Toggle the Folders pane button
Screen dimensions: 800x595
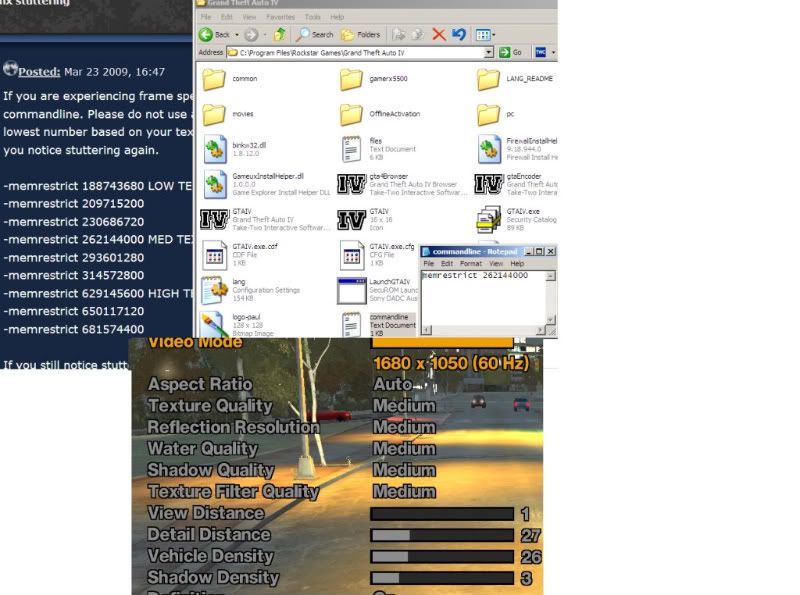point(361,35)
